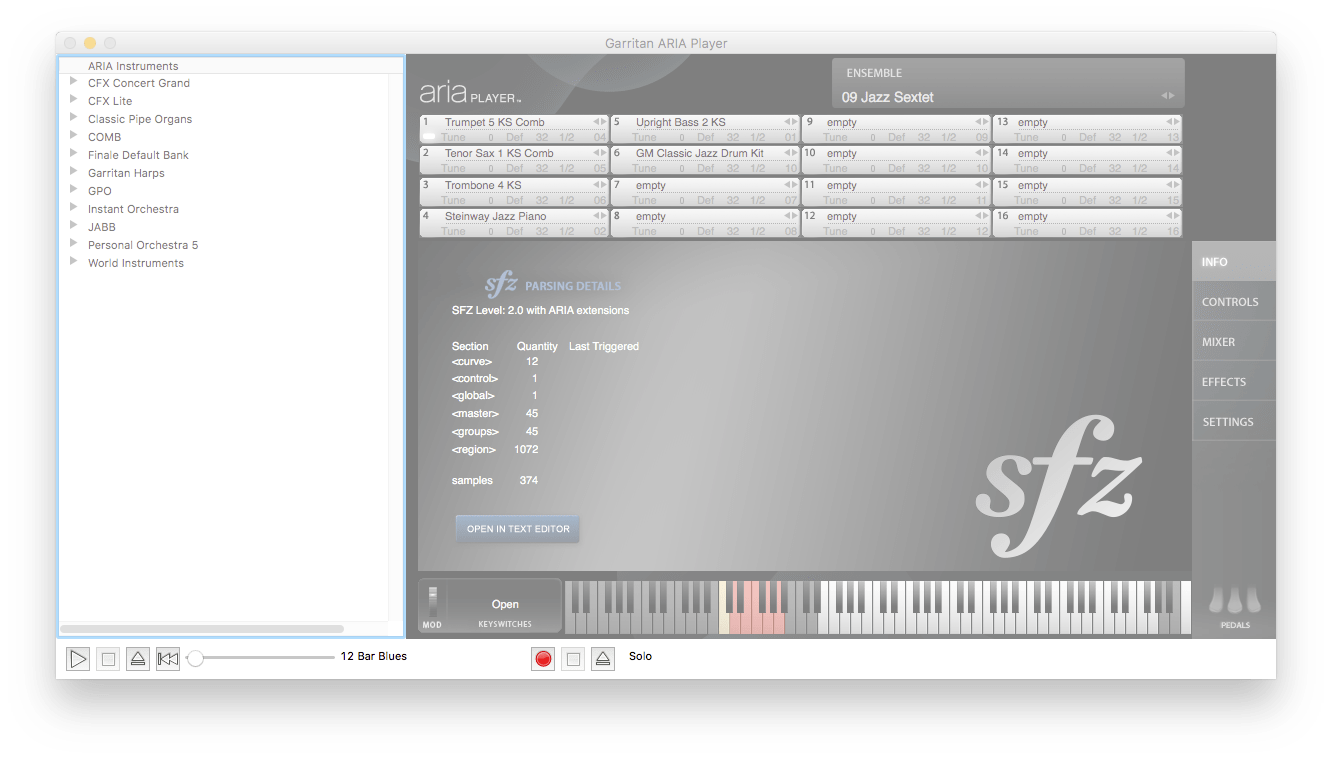This screenshot has width=1332, height=759.
Task: Select the Steinway Jazz Piano slot name
Action: (497, 216)
